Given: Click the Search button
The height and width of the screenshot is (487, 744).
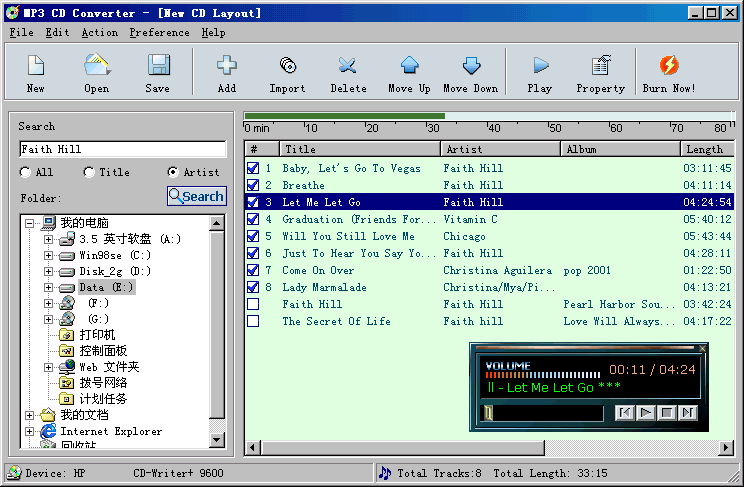Looking at the screenshot, I should 196,197.
